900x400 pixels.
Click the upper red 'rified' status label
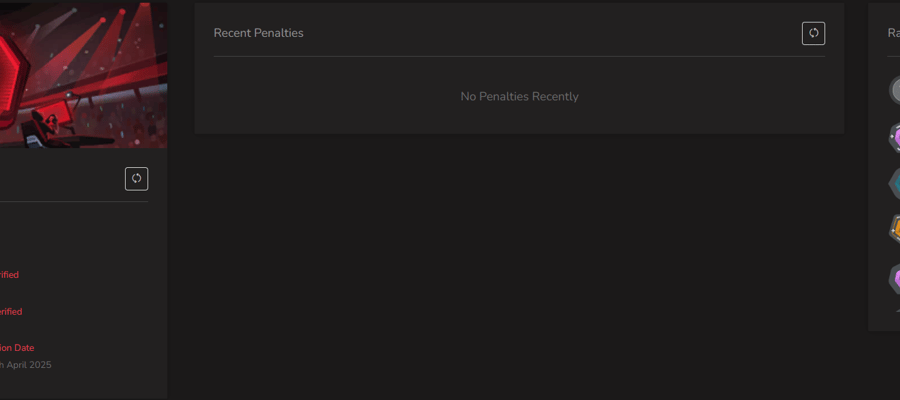9,275
